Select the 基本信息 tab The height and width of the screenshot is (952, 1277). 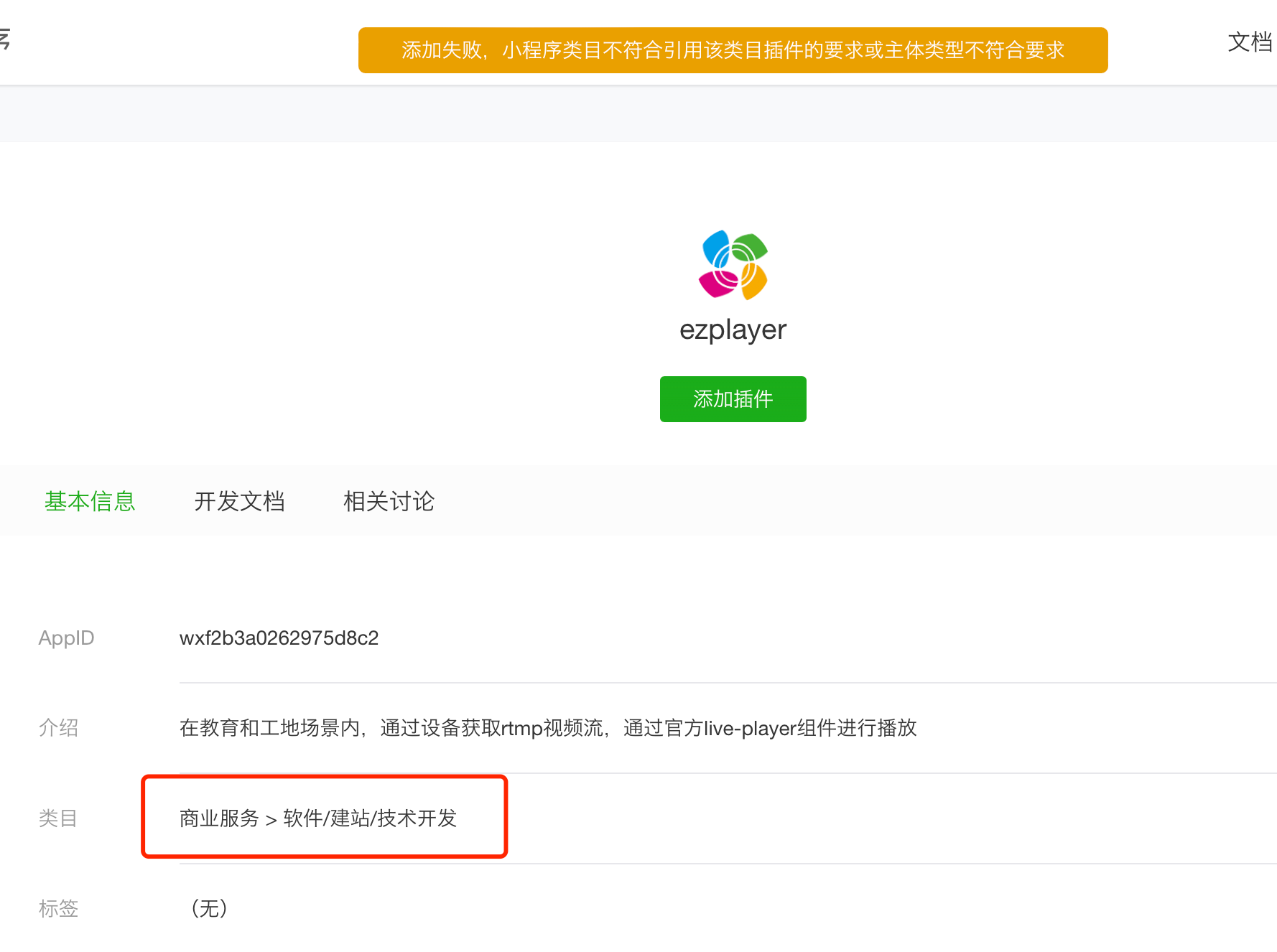click(x=90, y=501)
